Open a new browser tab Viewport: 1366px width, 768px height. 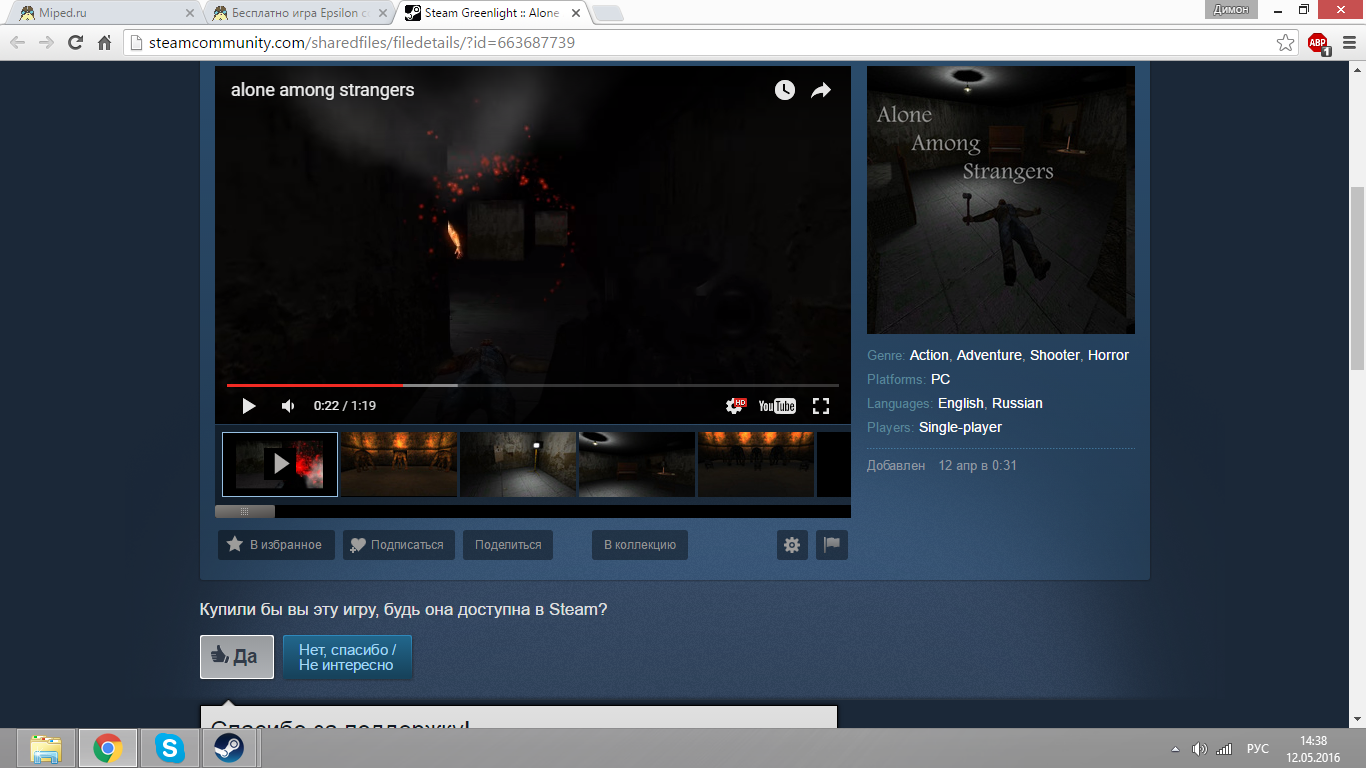[x=607, y=13]
